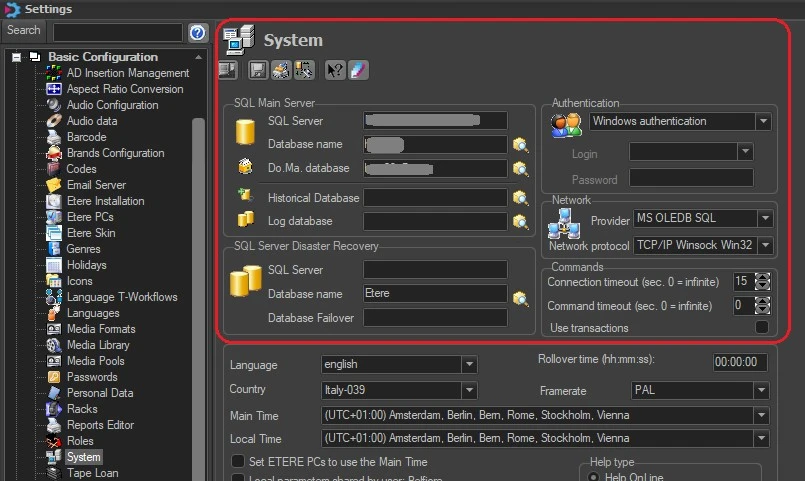Select the Help OnLine radio button

coord(591,477)
